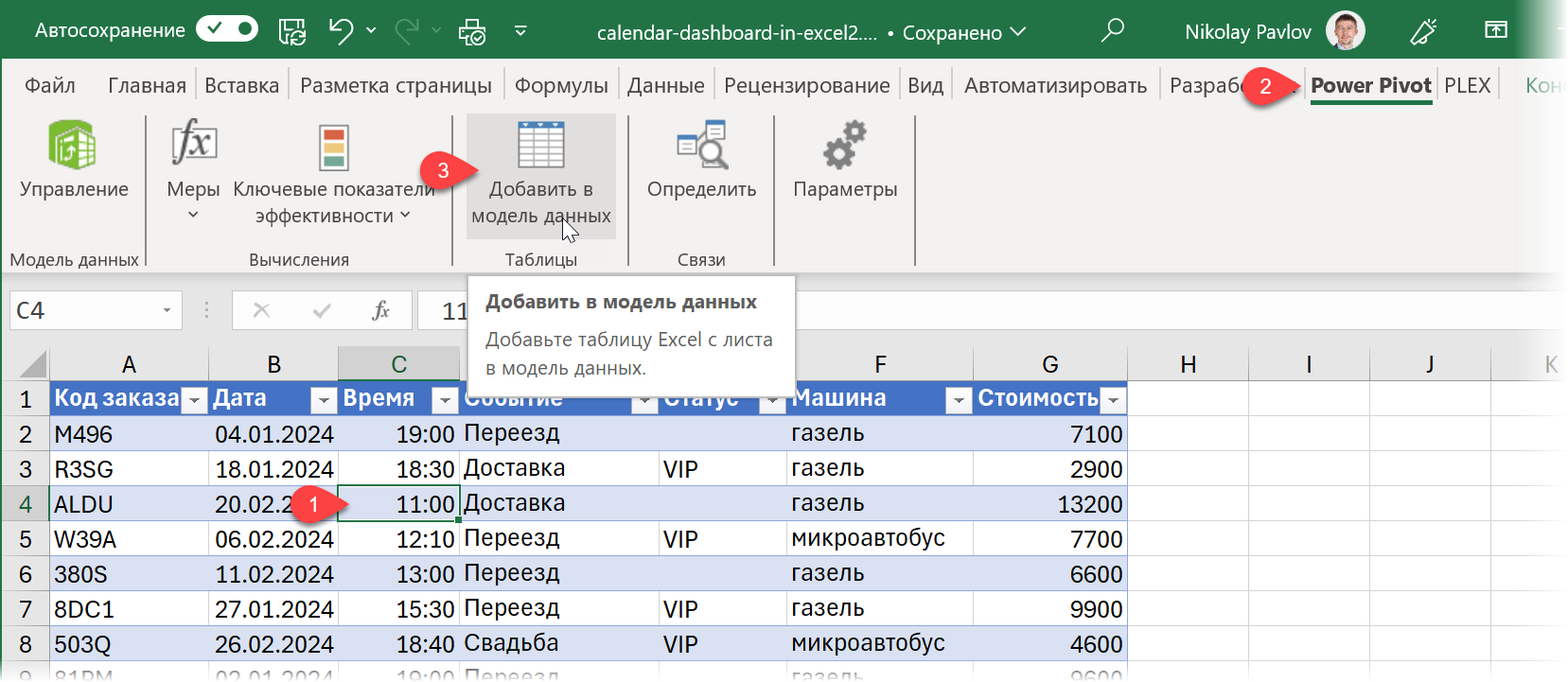Viewport: 1568px width, 682px height.
Task: Select the date cell 04.01.2024
Action: pos(273,434)
